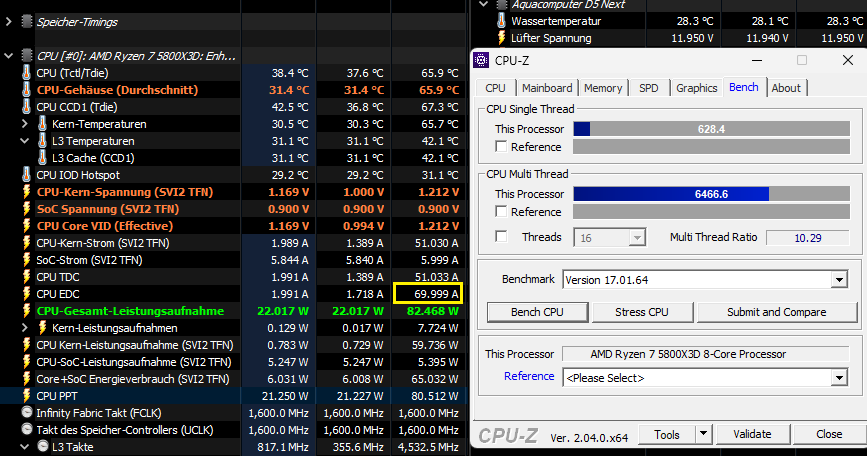Collapse the CPU [#0] AMD Ryzen 7 5800X3D node
The width and height of the screenshot is (867, 456).
click(9, 56)
